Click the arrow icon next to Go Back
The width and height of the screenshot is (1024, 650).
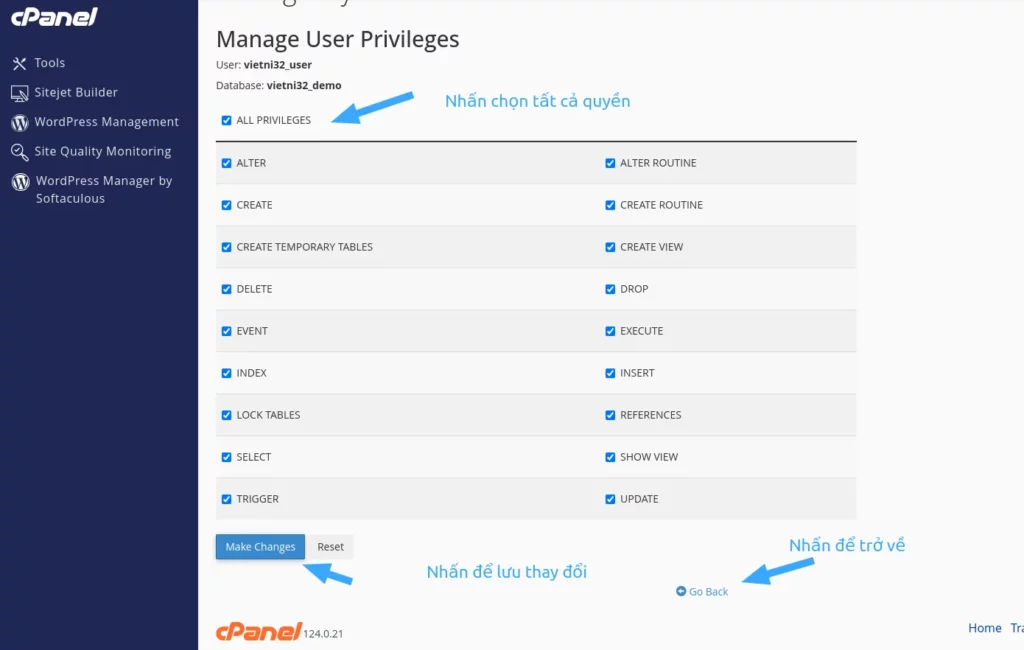coord(681,591)
